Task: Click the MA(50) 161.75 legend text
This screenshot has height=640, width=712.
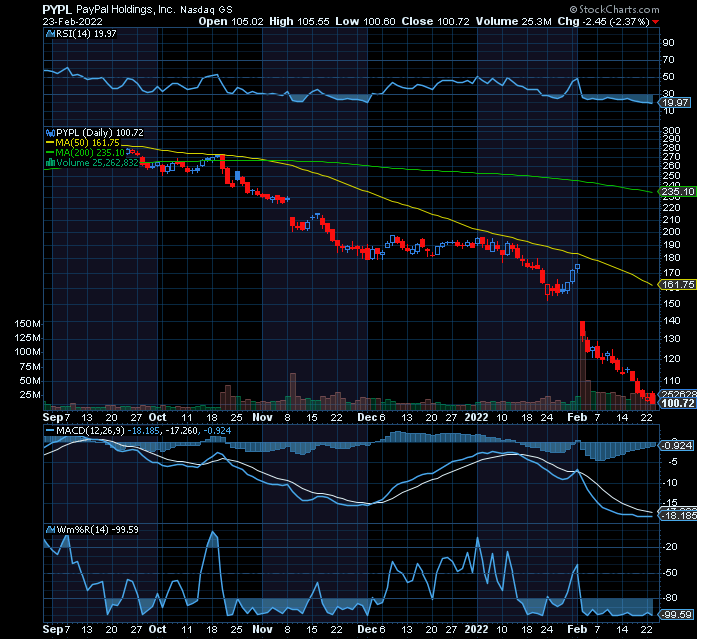Action: (87, 143)
